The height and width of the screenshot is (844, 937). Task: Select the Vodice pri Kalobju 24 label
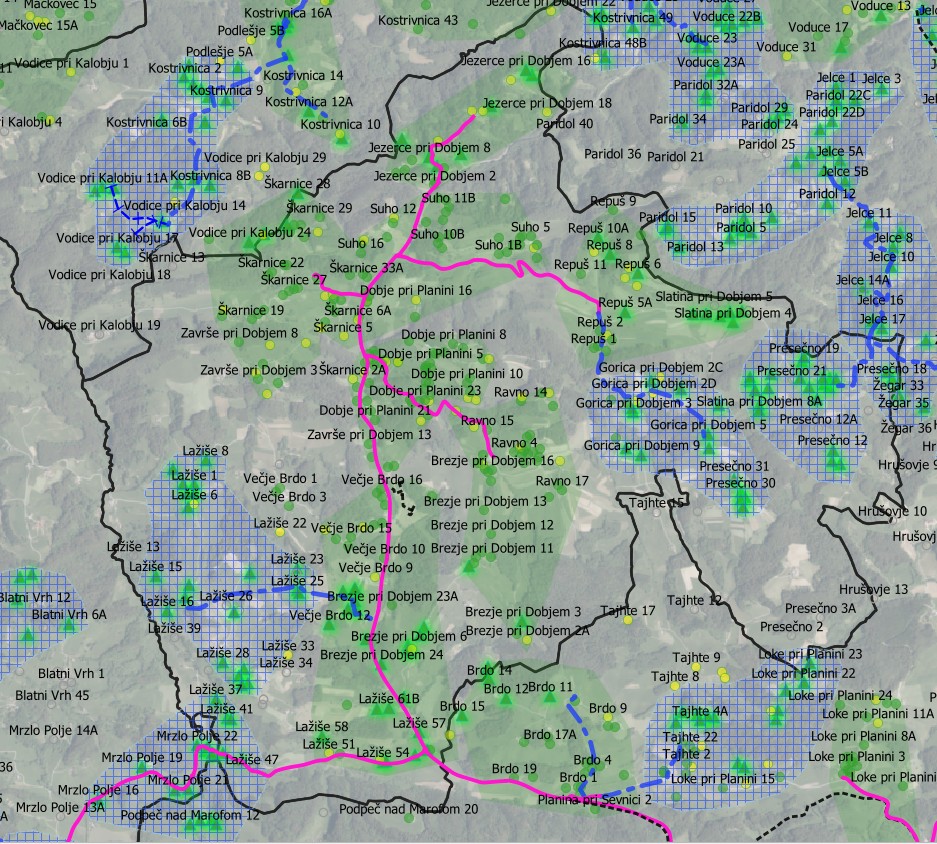249,232
